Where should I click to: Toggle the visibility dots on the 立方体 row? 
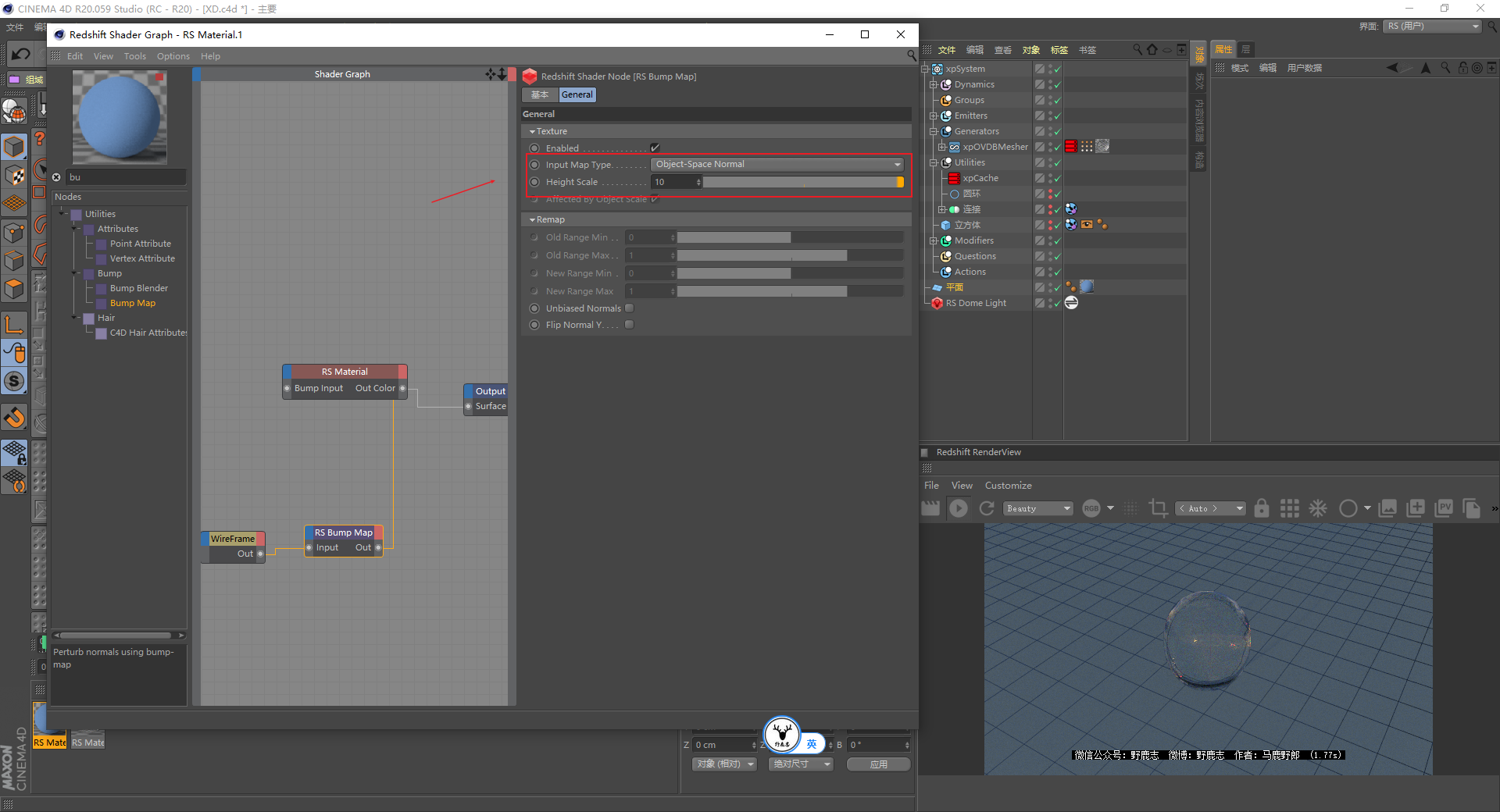[x=1049, y=225]
